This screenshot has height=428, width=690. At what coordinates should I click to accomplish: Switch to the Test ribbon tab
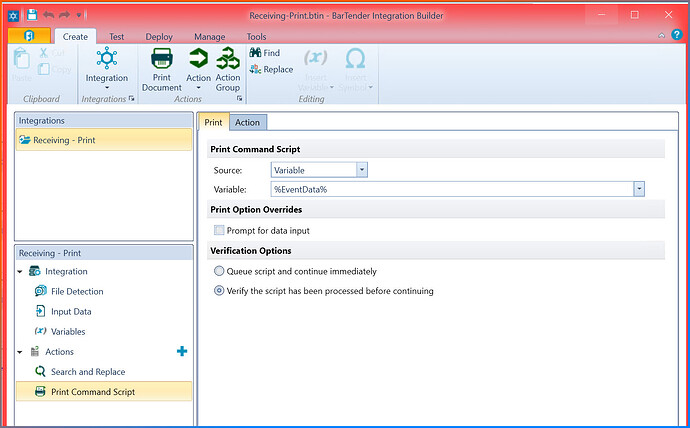point(117,37)
